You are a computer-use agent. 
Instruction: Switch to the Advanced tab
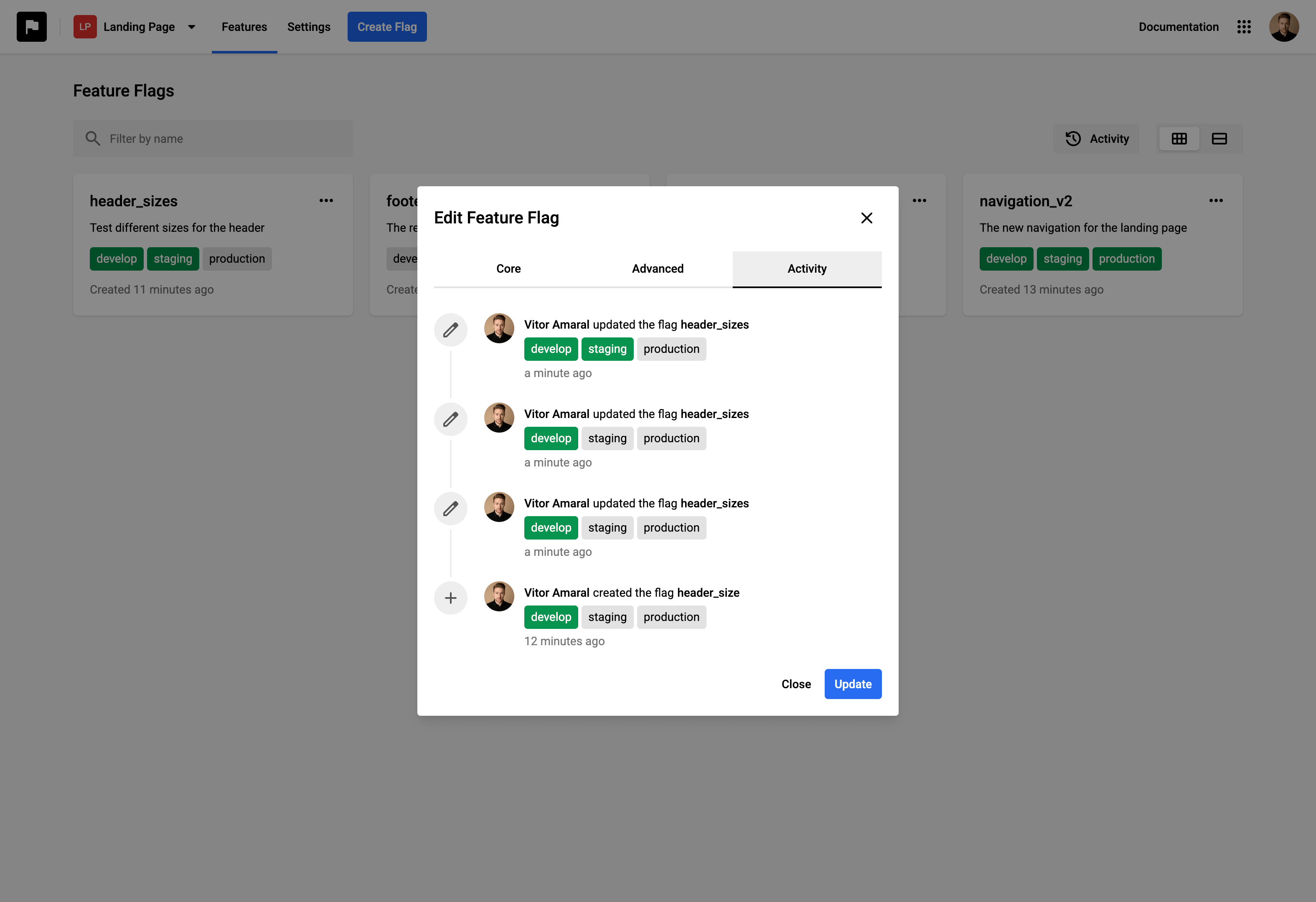pos(658,269)
